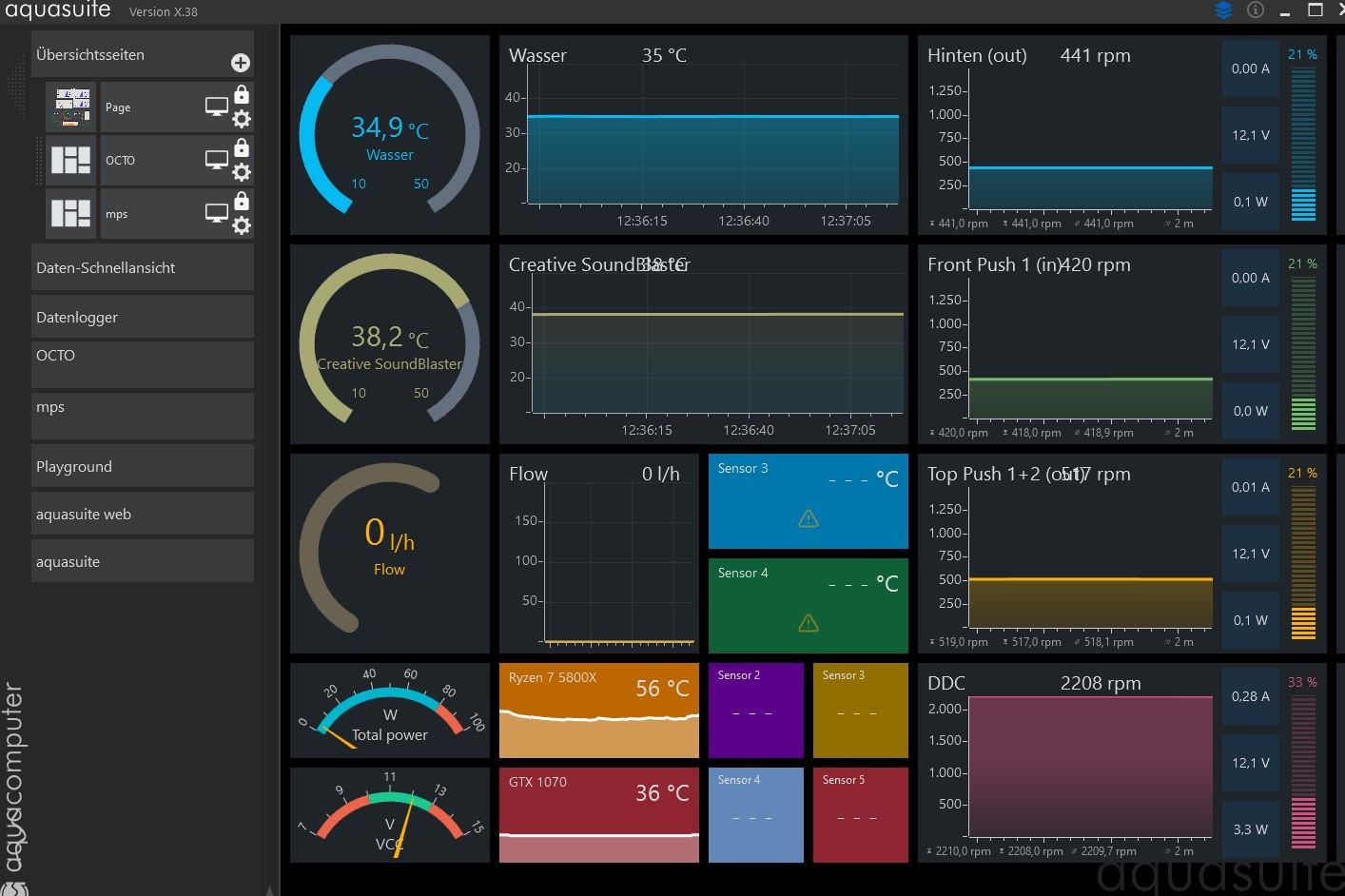Click the Creative SoundBlaster temperature chart
Image resolution: width=1345 pixels, height=896 pixels.
point(704,344)
